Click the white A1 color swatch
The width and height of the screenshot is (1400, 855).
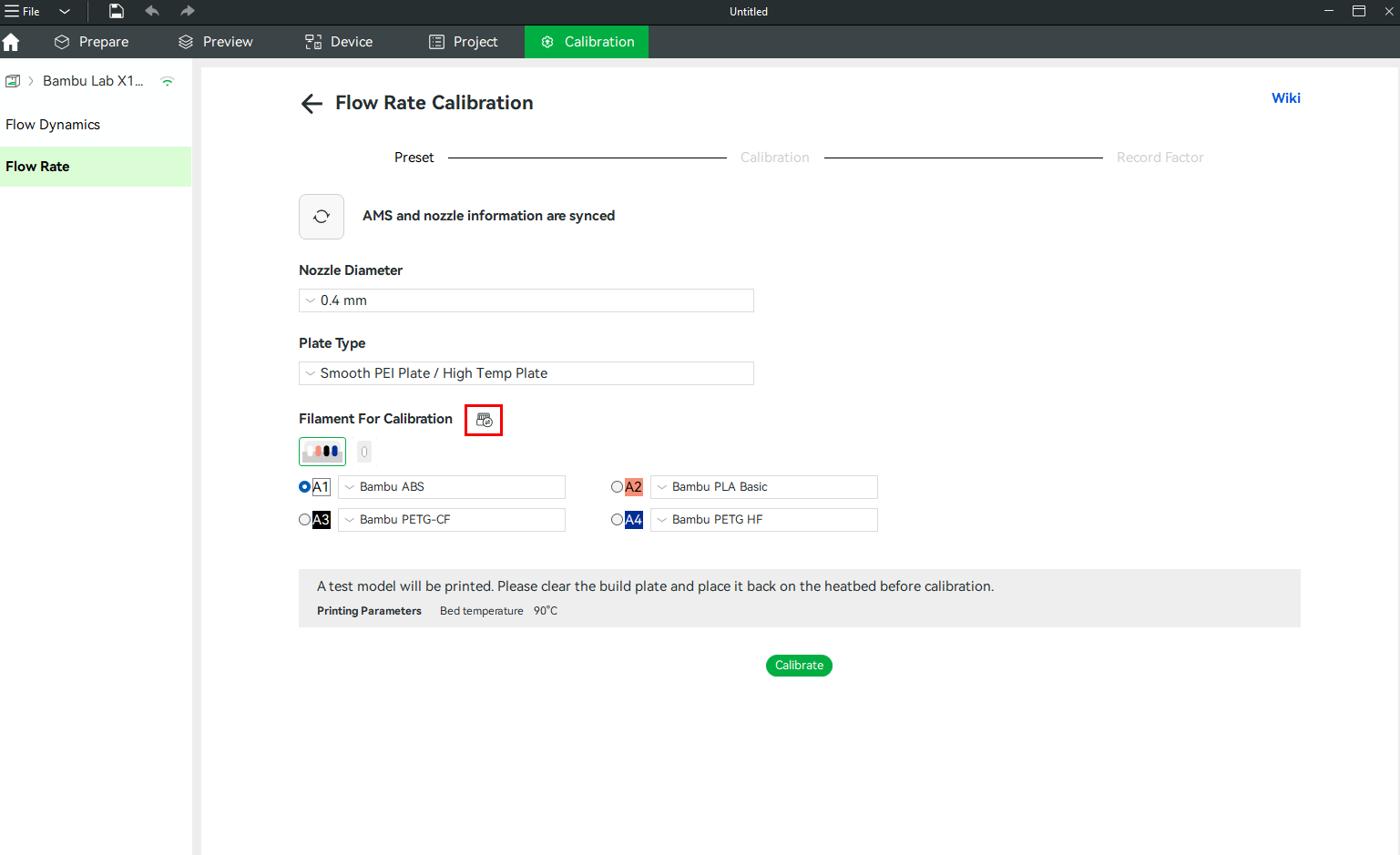[x=322, y=487]
